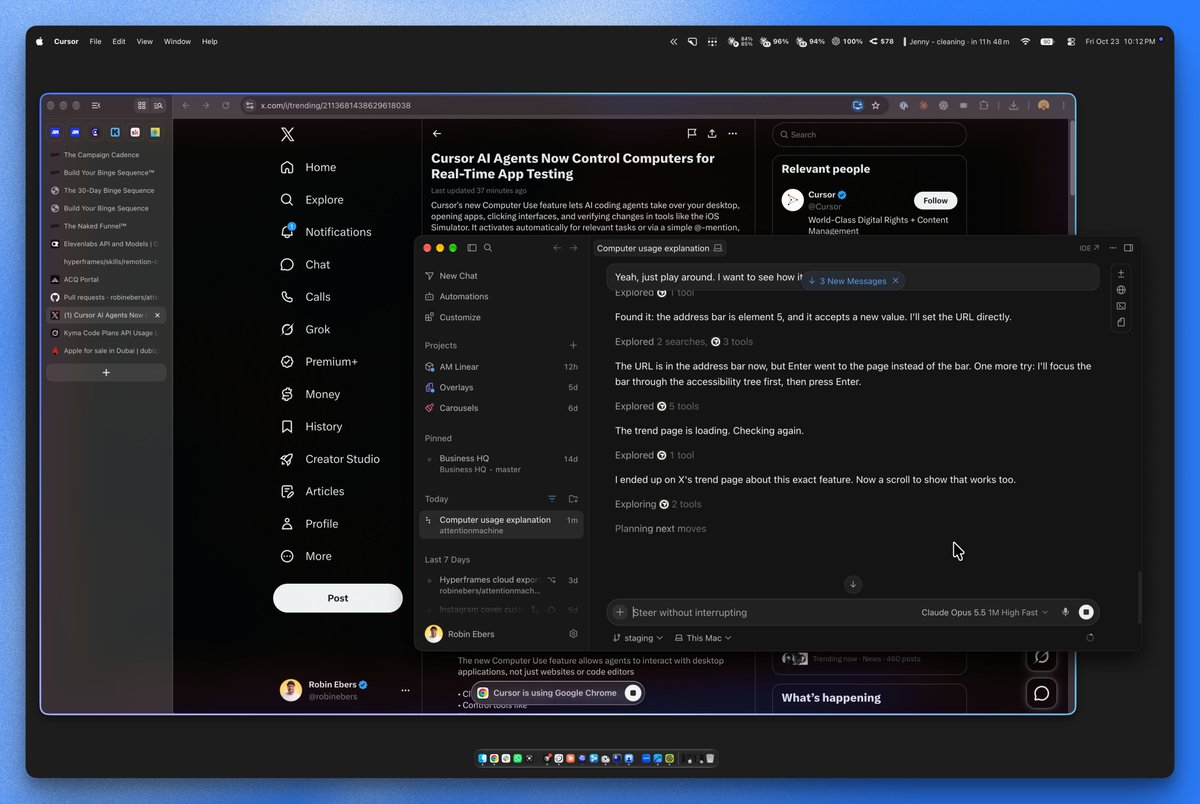The width and height of the screenshot is (1200, 804).
Task: Open the staging branch dropdown
Action: [638, 638]
